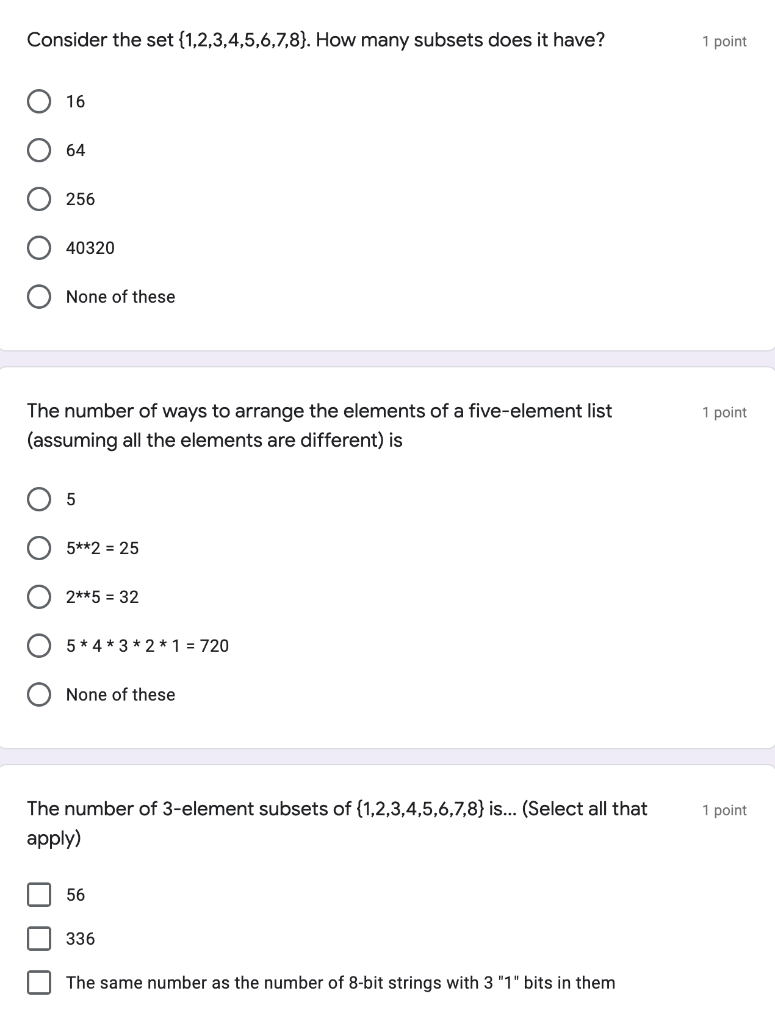Choose 64 as the number of subsets
Screen dimensions: 775x1024
coord(39,150)
